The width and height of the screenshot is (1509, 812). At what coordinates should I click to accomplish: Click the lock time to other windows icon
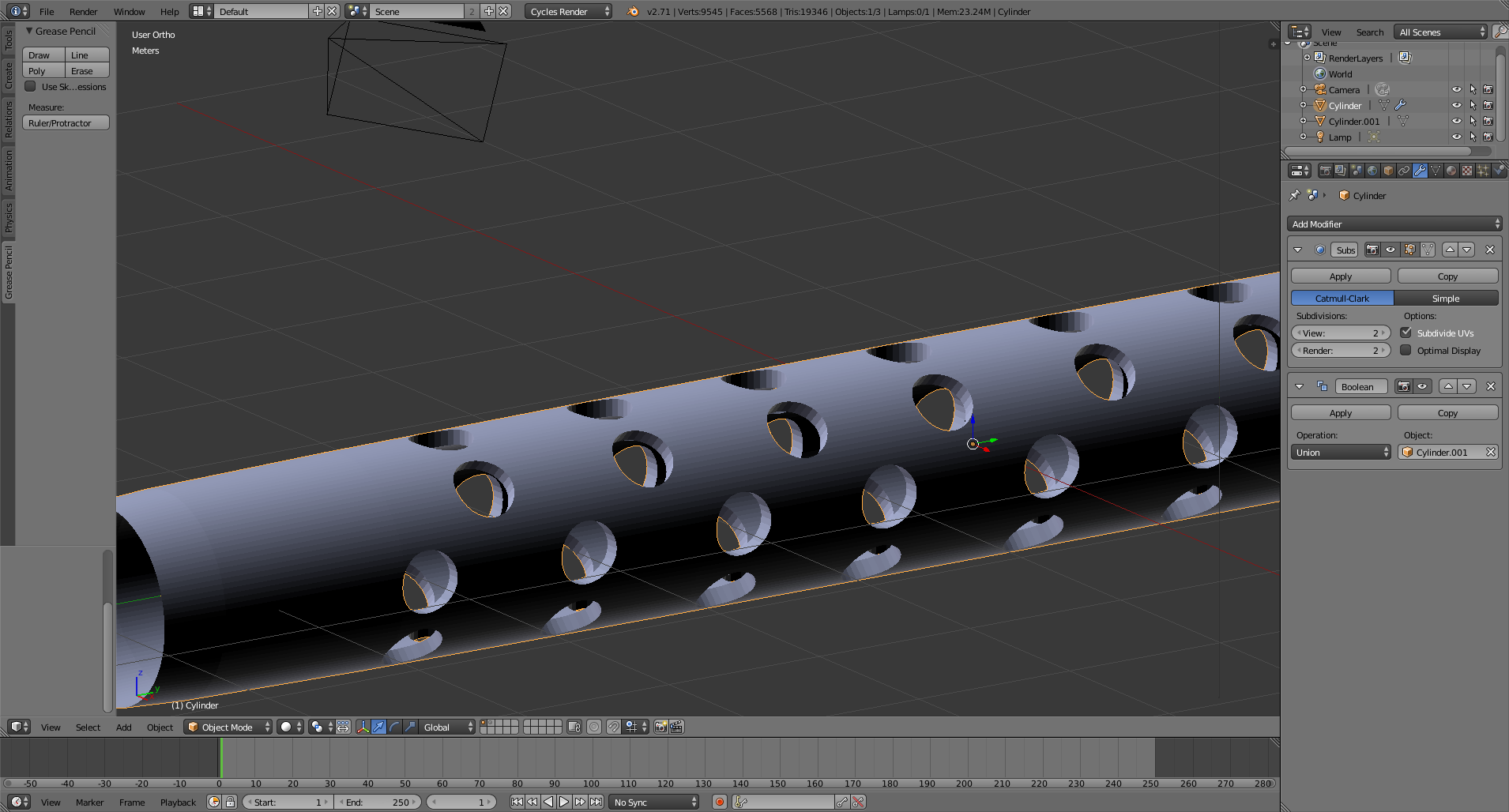click(230, 802)
